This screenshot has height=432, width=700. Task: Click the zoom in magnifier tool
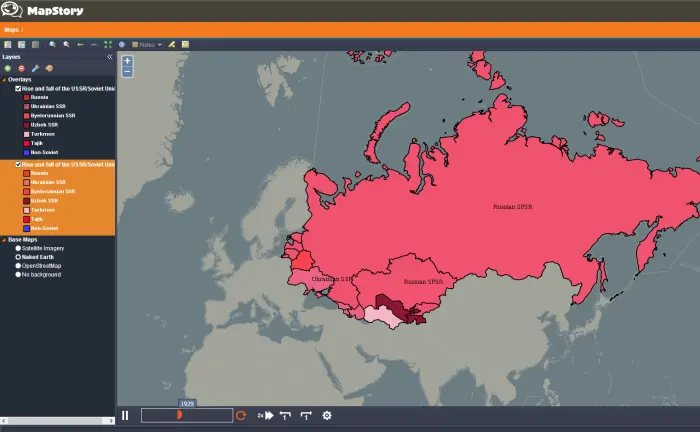[x=53, y=44]
